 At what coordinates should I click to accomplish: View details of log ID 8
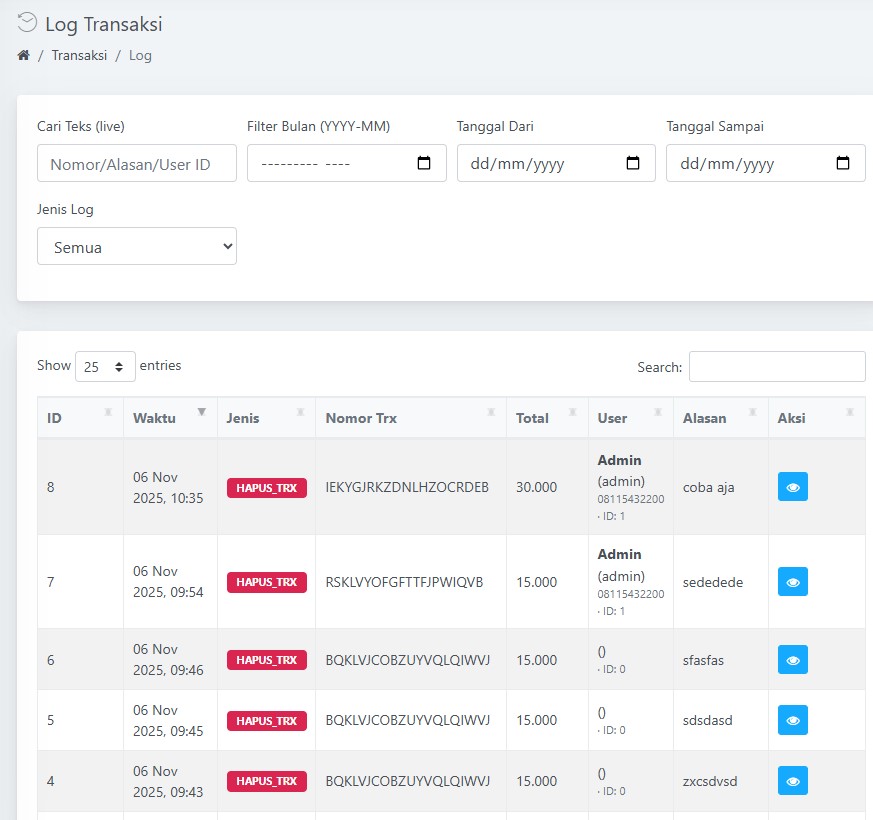pyautogui.click(x=792, y=487)
